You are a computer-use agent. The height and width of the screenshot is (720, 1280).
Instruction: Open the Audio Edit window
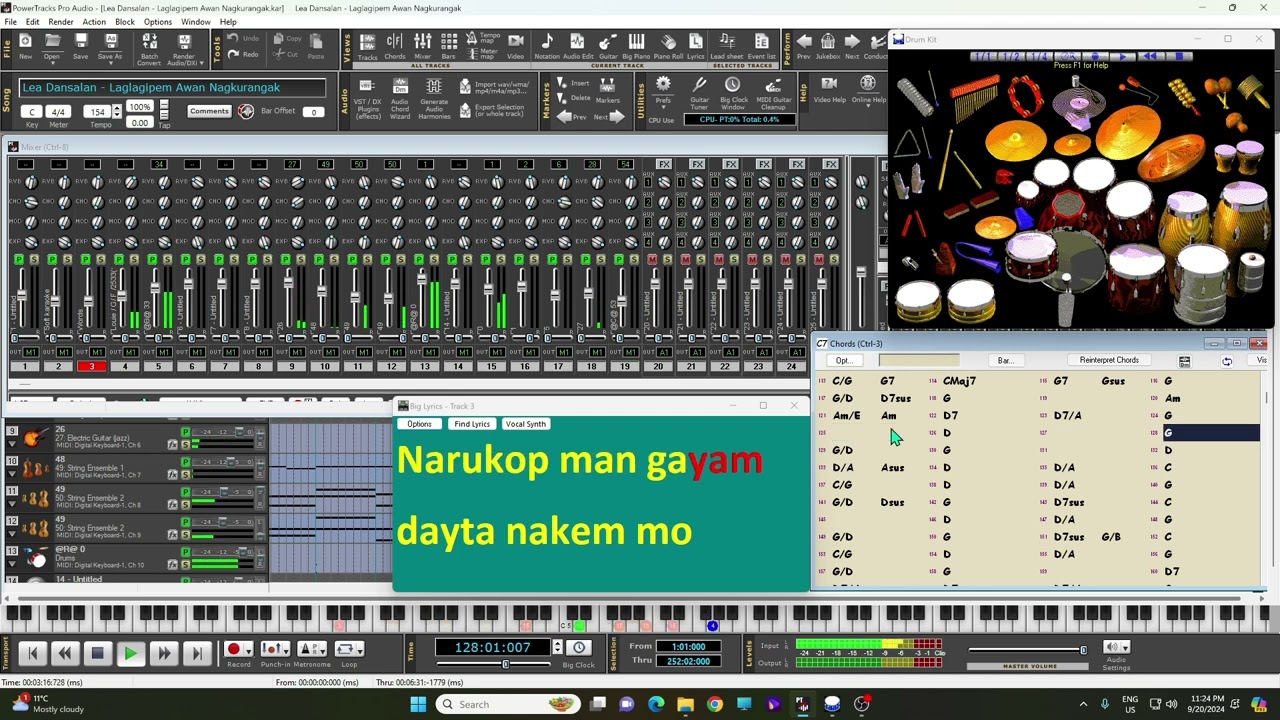pyautogui.click(x=577, y=46)
